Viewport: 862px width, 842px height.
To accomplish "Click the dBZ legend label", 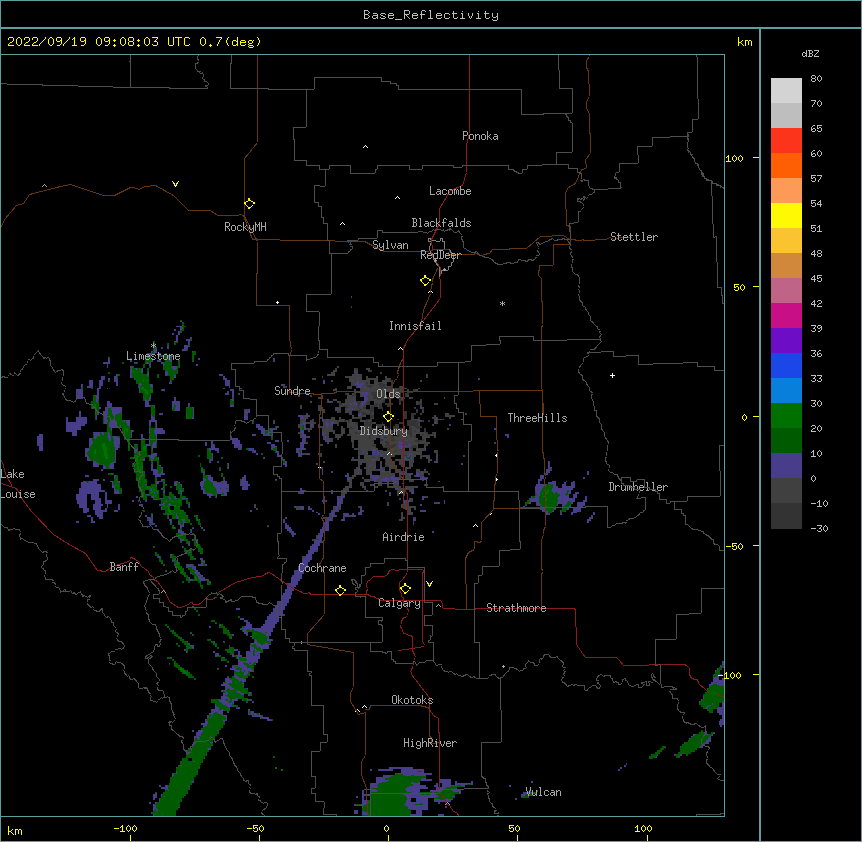I will click(x=810, y=54).
